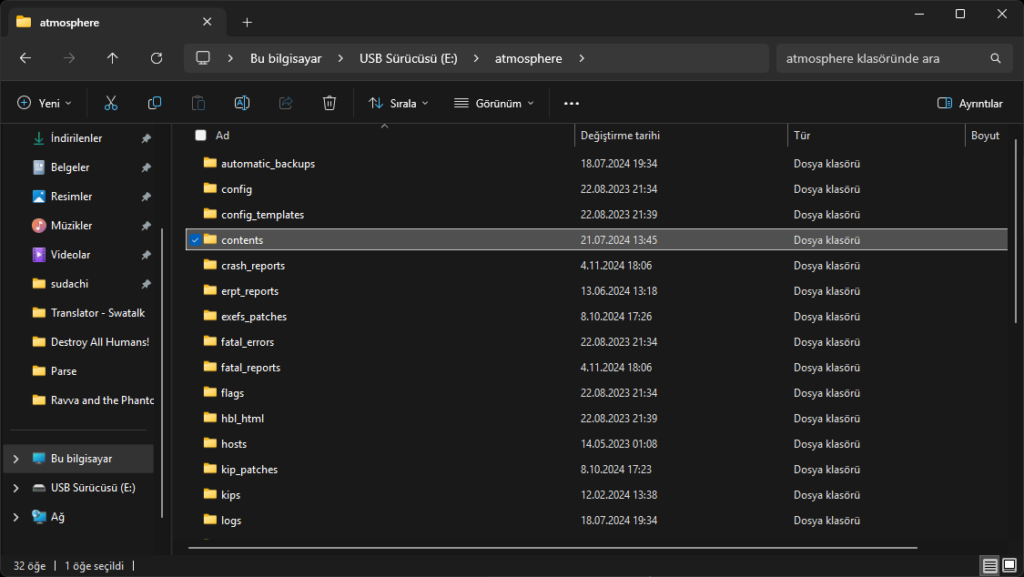This screenshot has width=1024, height=577.
Task: Click USB Sürücüsü (E:) in breadcrumb path
Action: pyautogui.click(x=408, y=58)
